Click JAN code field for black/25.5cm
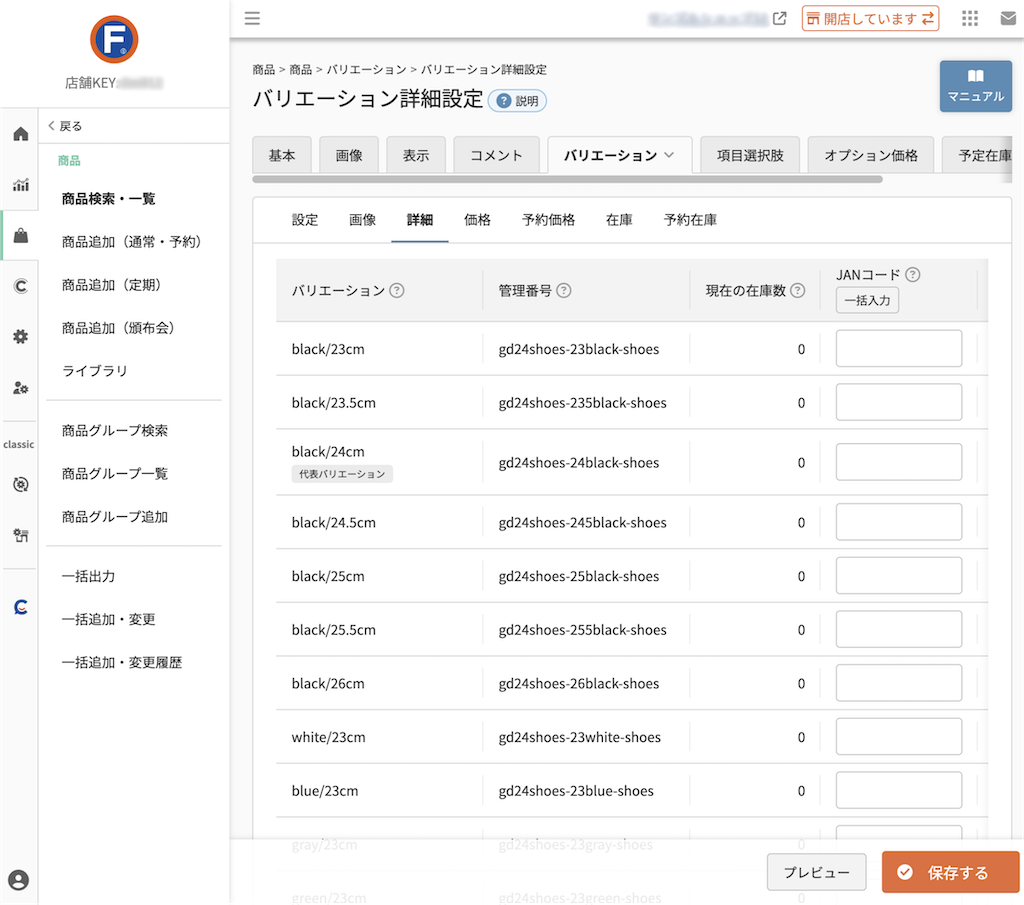The image size is (1024, 905). pyautogui.click(x=899, y=629)
